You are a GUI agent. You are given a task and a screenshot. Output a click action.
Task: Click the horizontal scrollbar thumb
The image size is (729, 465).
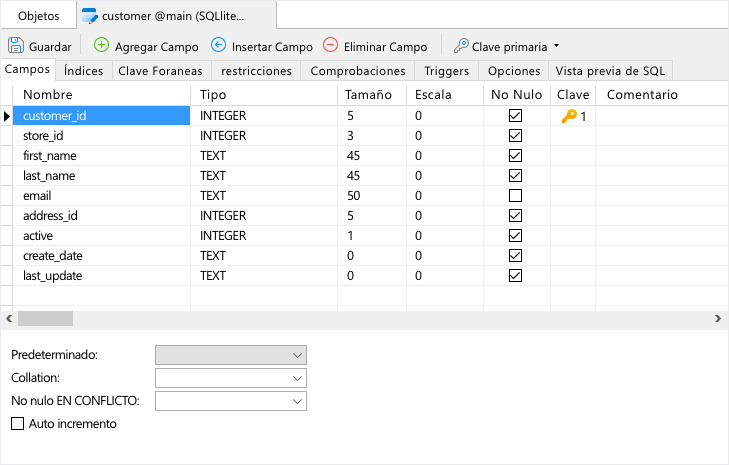[x=45, y=319]
